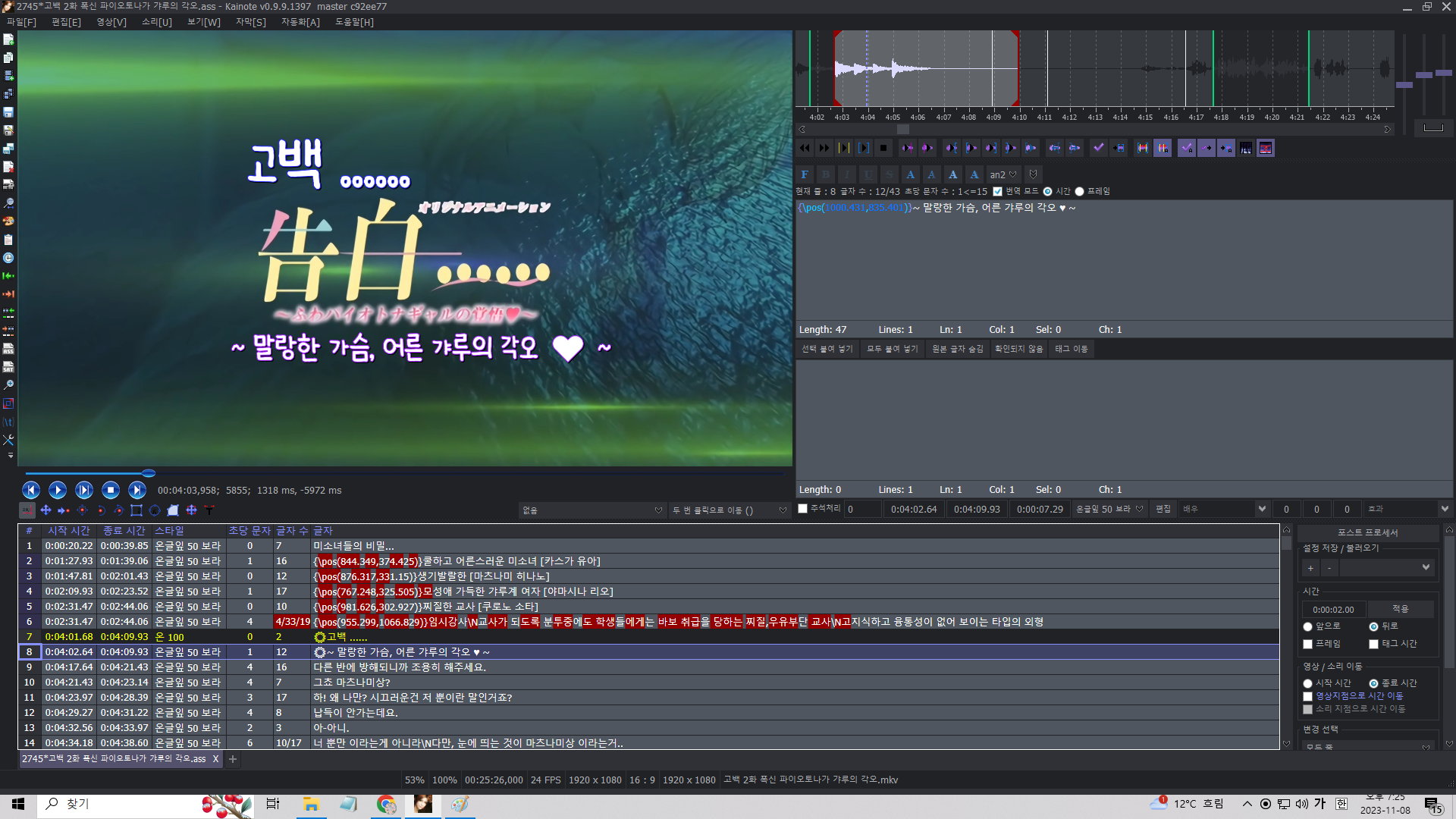This screenshot has height=819, width=1456.
Task: Click the 선택 붙여 넣기 button
Action: click(x=827, y=349)
